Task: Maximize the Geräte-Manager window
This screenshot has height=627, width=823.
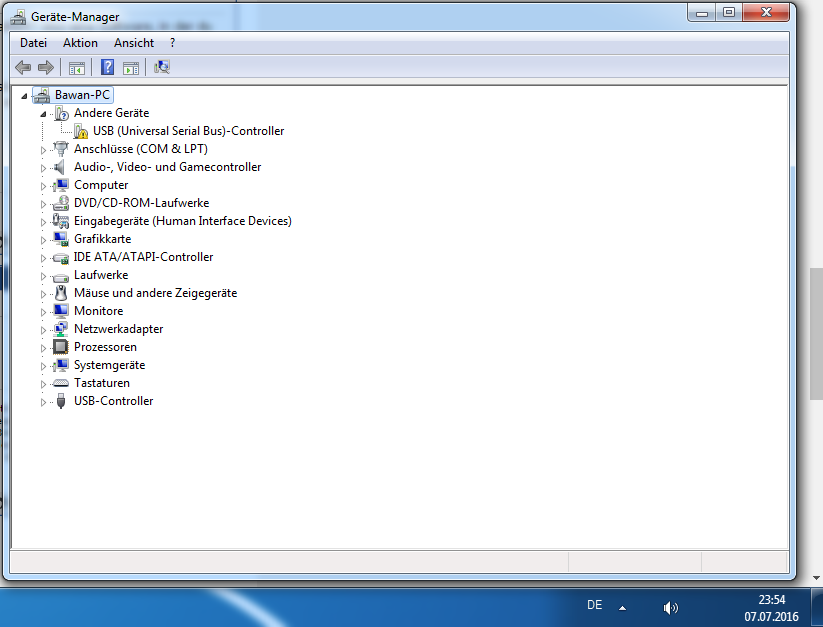Action: [x=729, y=13]
